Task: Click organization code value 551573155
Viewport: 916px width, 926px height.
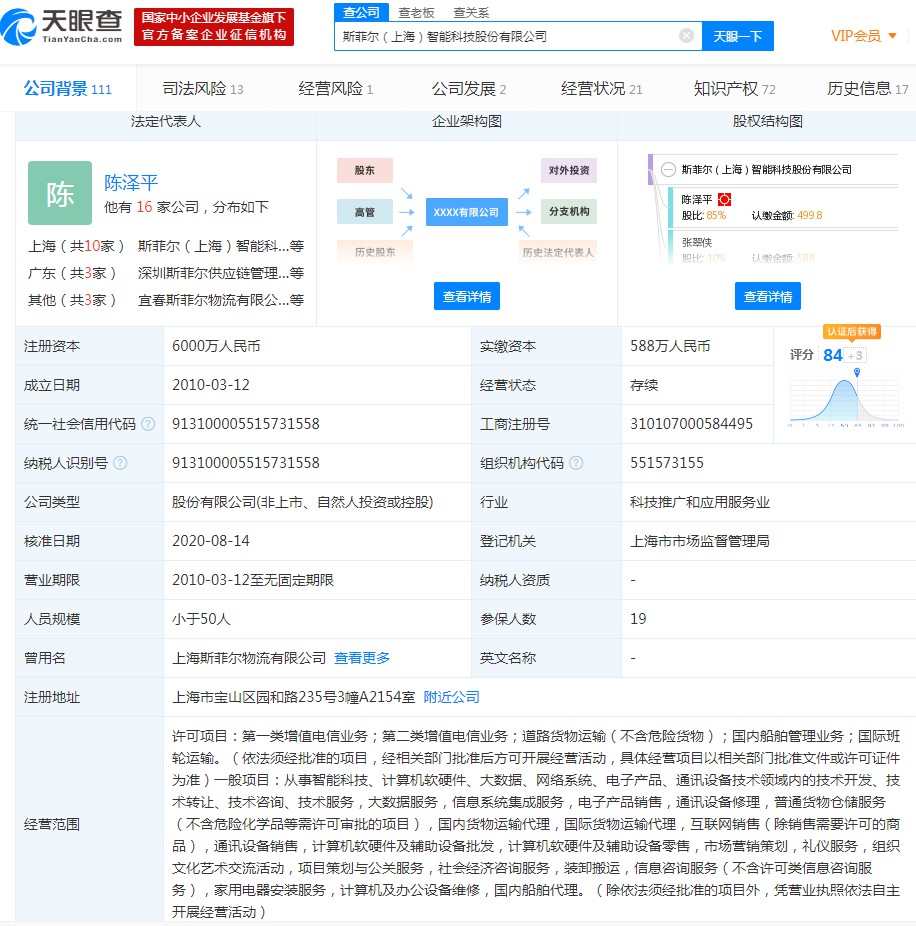Action: tap(667, 463)
